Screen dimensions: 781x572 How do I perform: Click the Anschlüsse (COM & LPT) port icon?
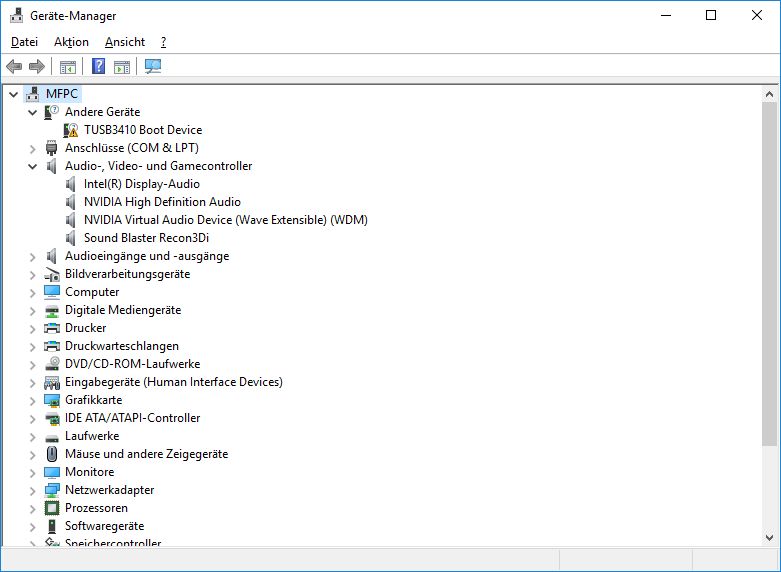pos(51,148)
